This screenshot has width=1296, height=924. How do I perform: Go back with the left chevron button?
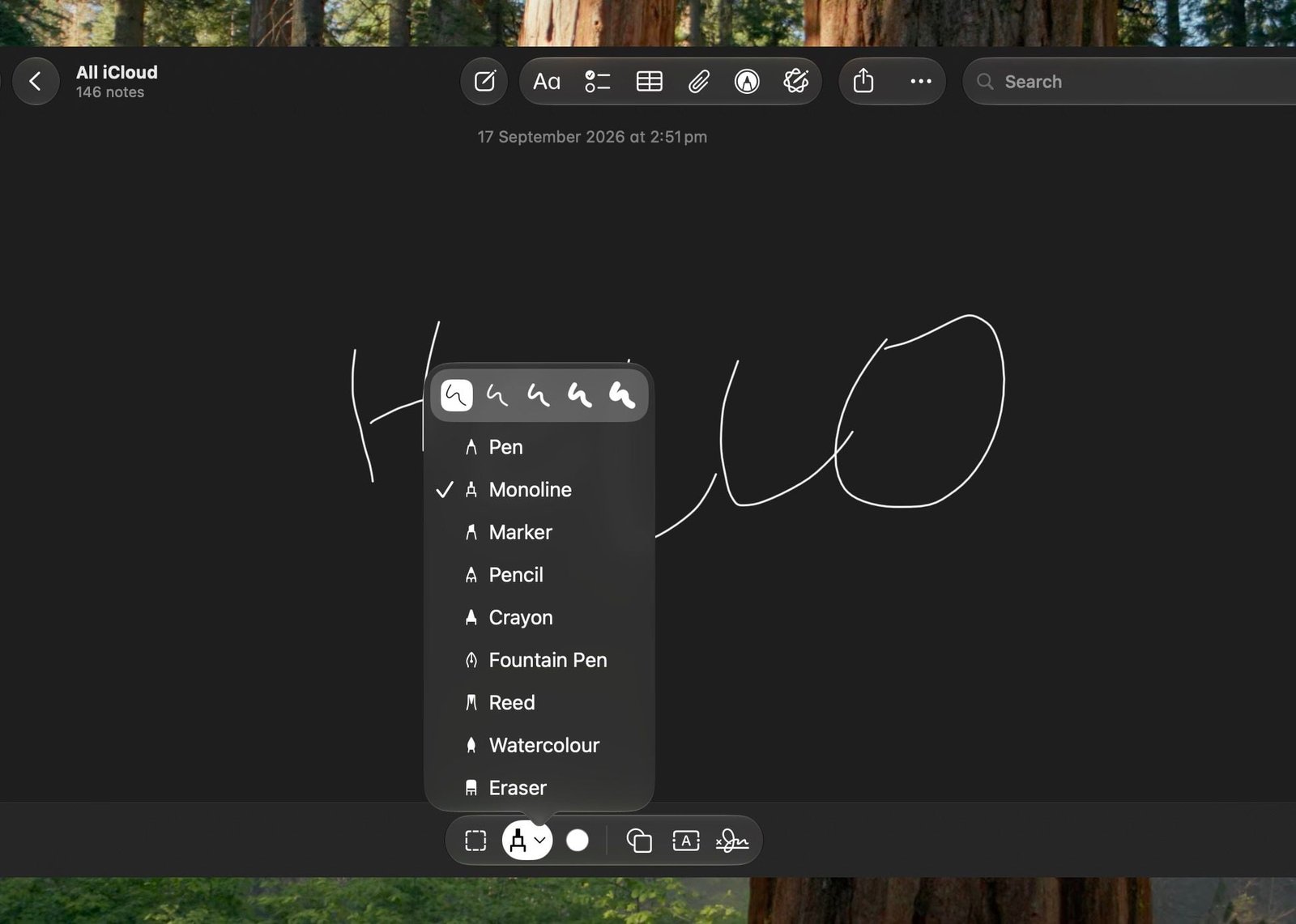click(36, 81)
